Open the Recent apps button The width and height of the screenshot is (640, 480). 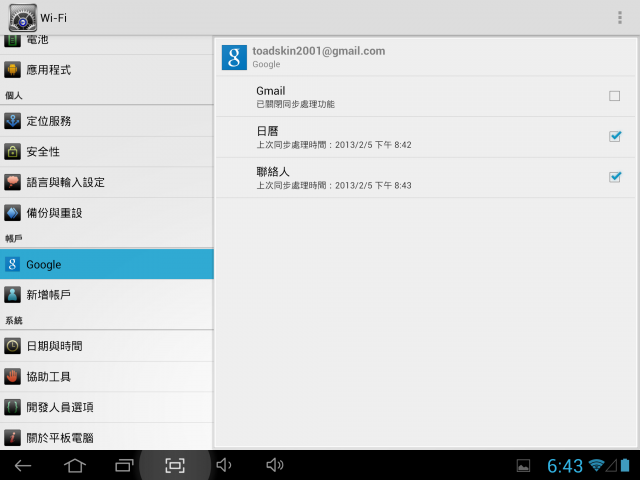[x=124, y=465]
